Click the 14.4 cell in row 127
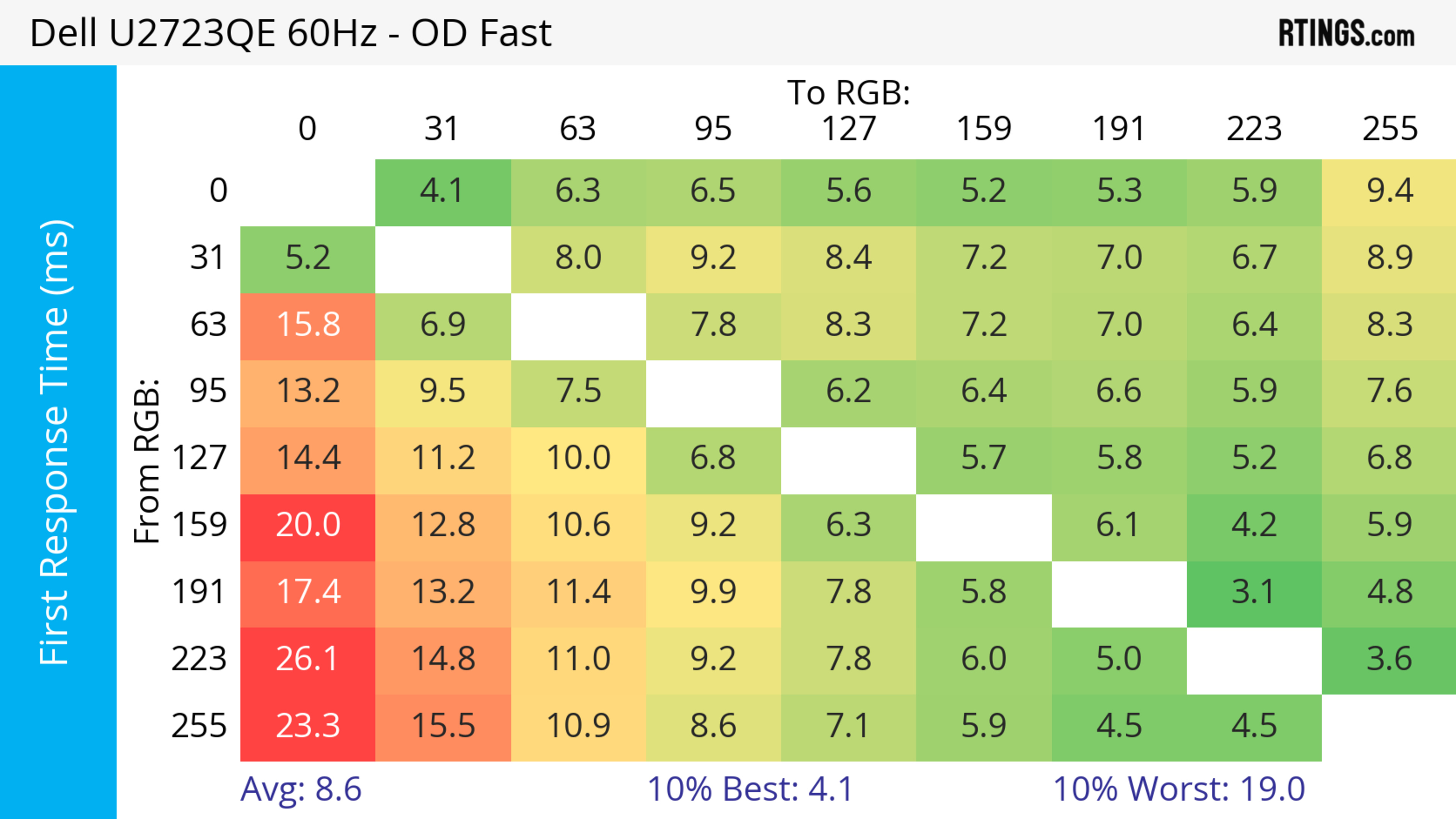The width and height of the screenshot is (1456, 819). coord(308,458)
